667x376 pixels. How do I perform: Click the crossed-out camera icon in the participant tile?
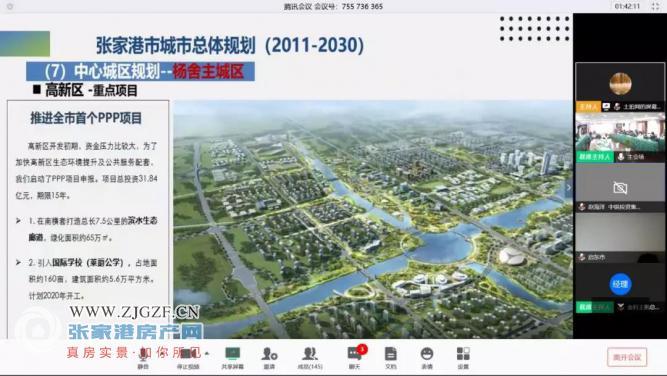tap(620, 188)
